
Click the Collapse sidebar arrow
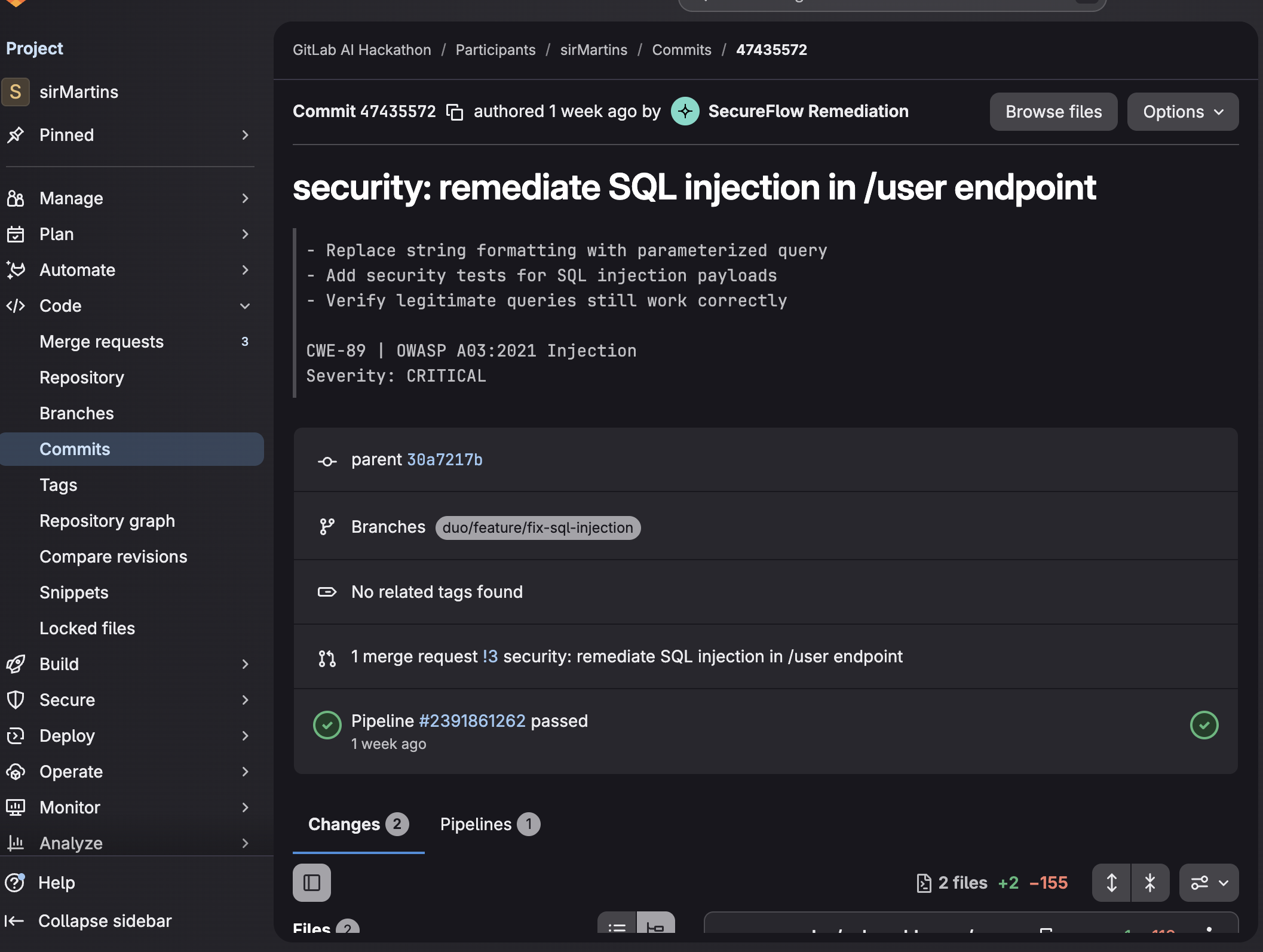(15, 921)
